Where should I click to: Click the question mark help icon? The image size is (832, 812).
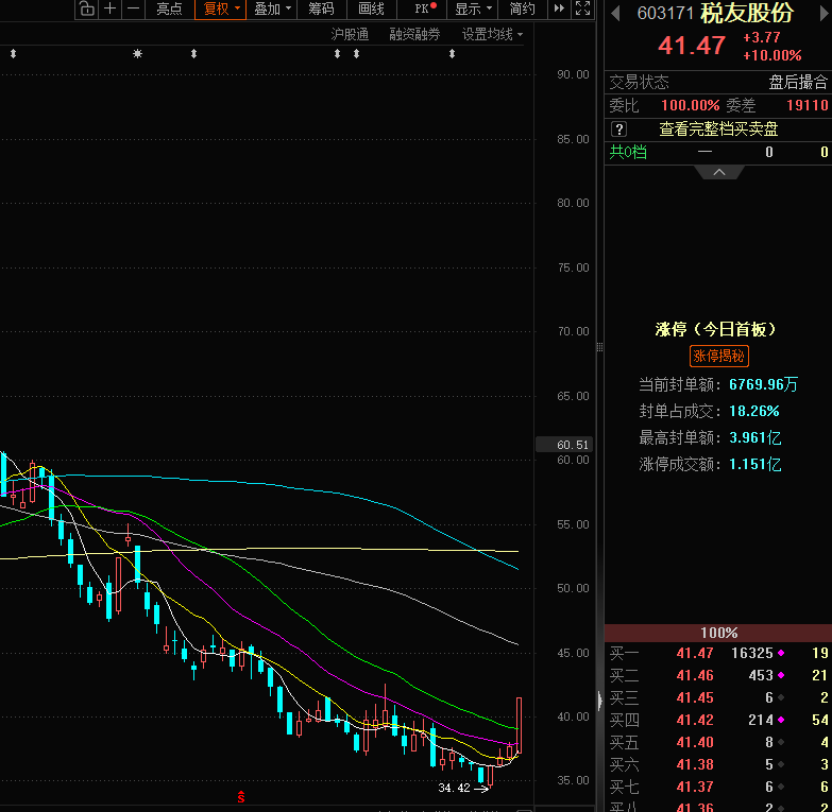coord(619,129)
